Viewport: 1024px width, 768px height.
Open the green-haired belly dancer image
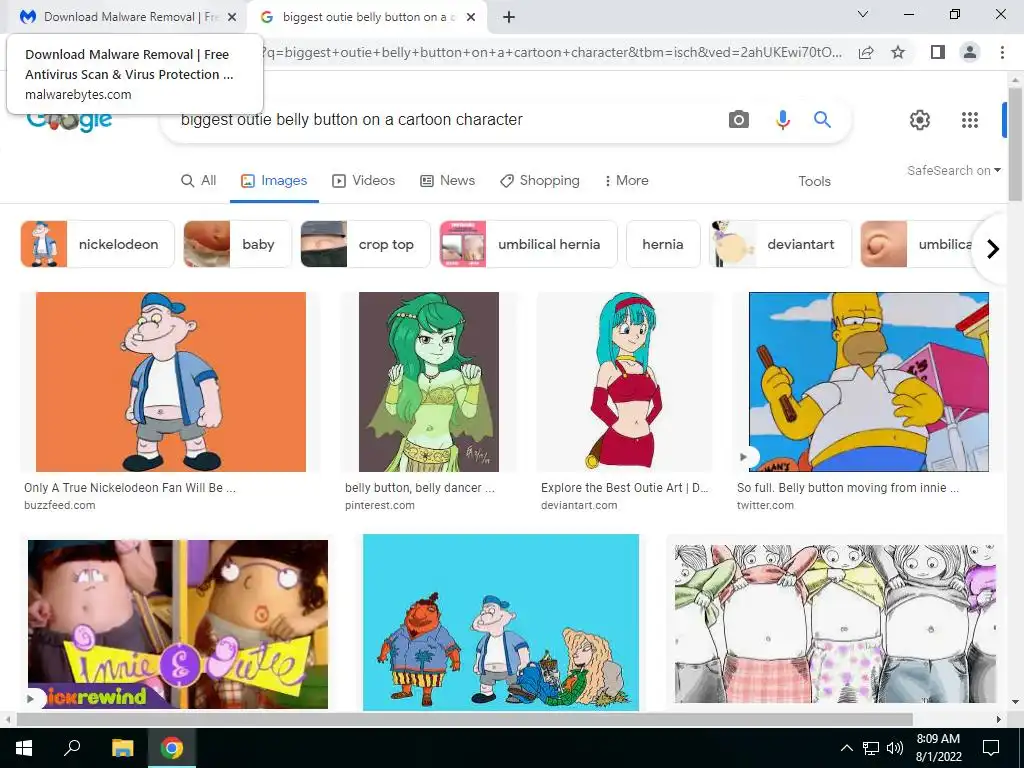click(x=428, y=381)
